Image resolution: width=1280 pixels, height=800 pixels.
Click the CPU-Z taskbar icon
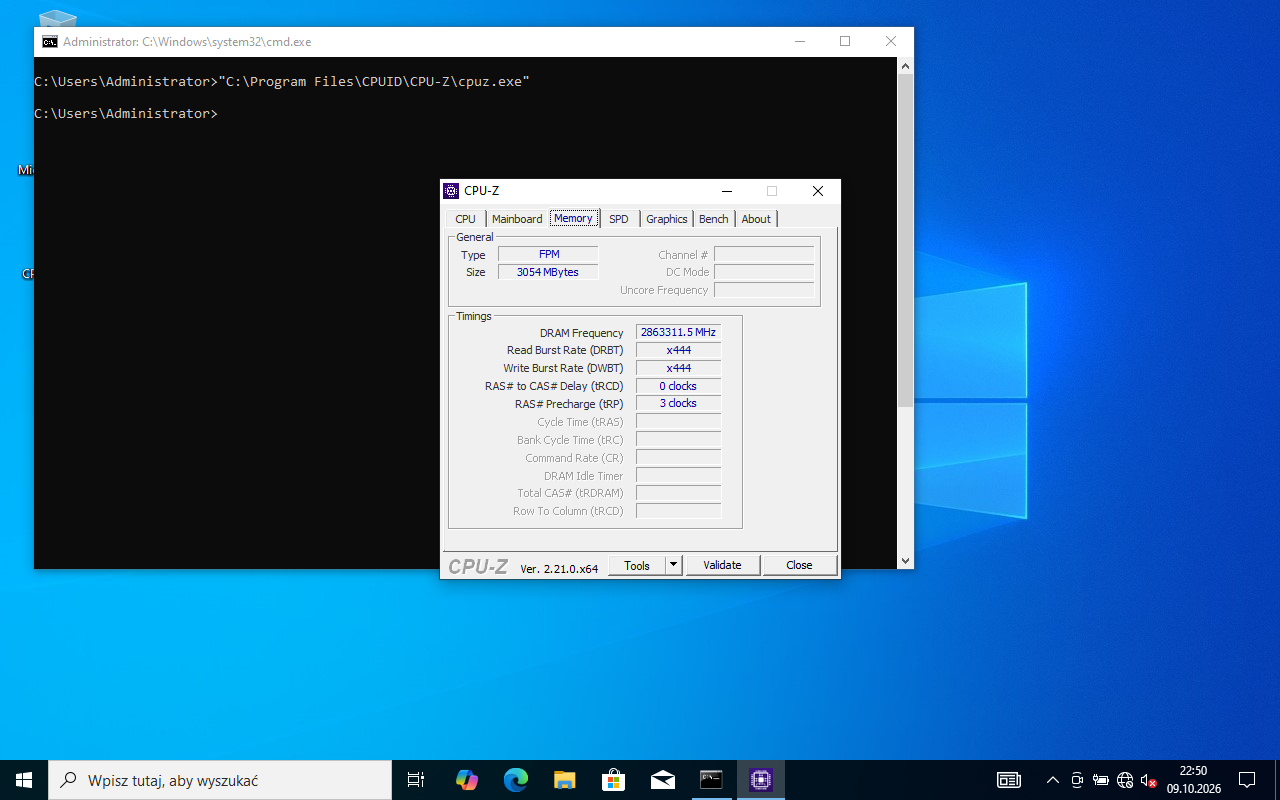(x=760, y=780)
